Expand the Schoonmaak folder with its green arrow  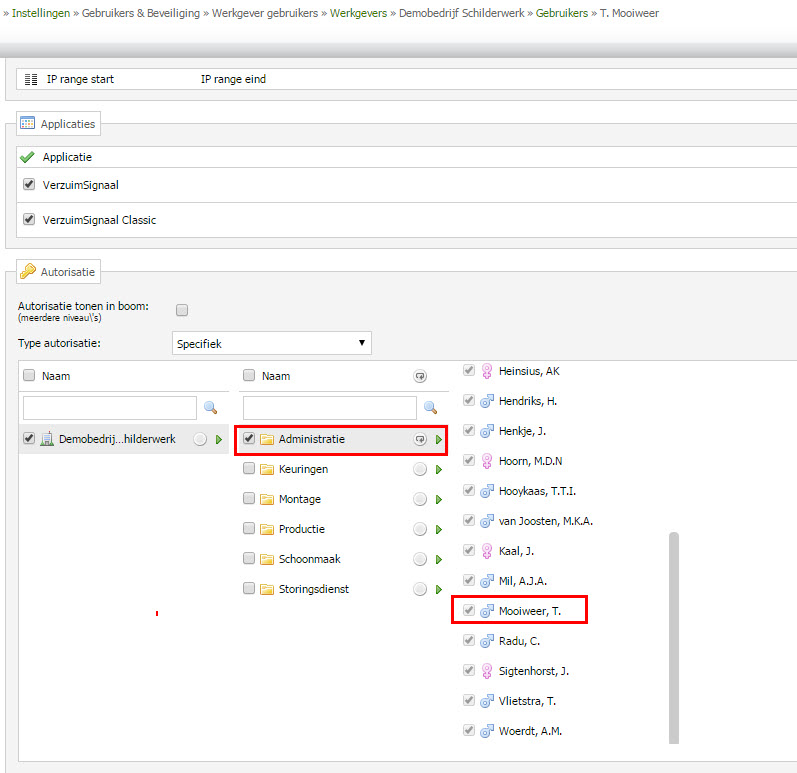pyautogui.click(x=438, y=560)
